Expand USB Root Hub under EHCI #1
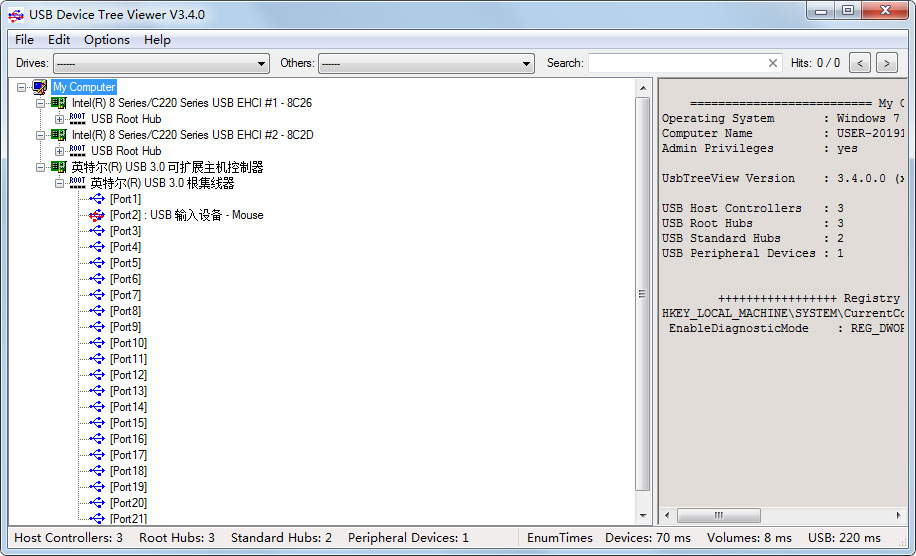Image resolution: width=916 pixels, height=556 pixels. pyautogui.click(x=59, y=119)
